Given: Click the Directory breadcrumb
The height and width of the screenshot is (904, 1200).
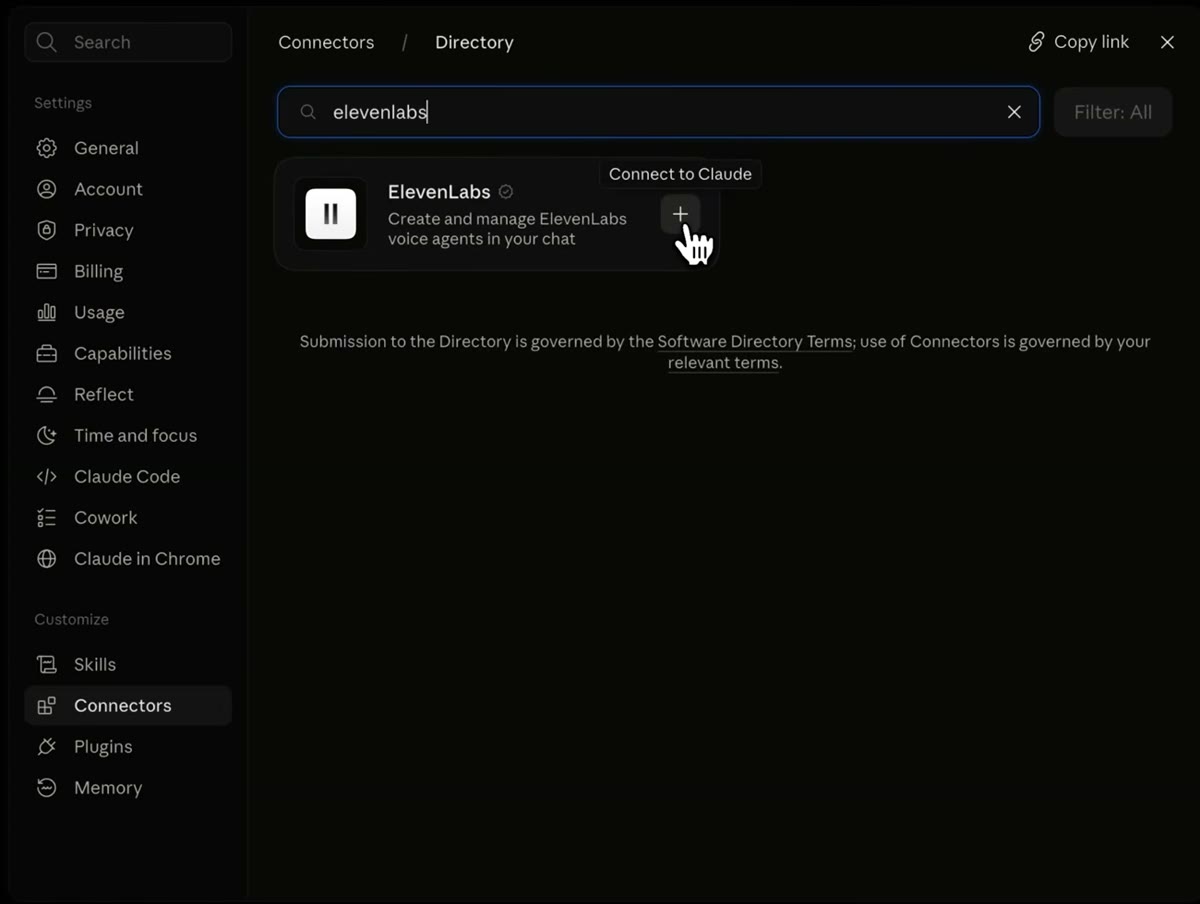Looking at the screenshot, I should (474, 42).
